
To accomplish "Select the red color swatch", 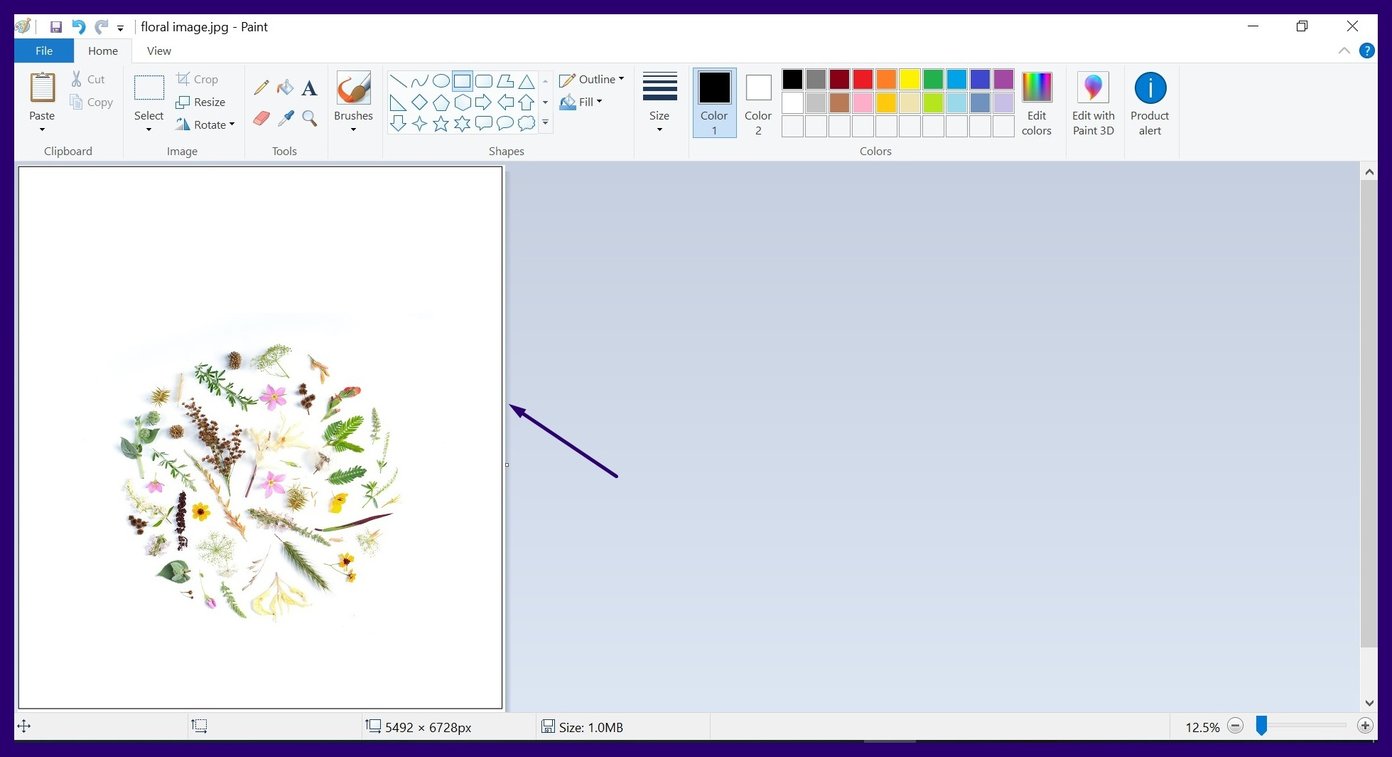I will (862, 78).
